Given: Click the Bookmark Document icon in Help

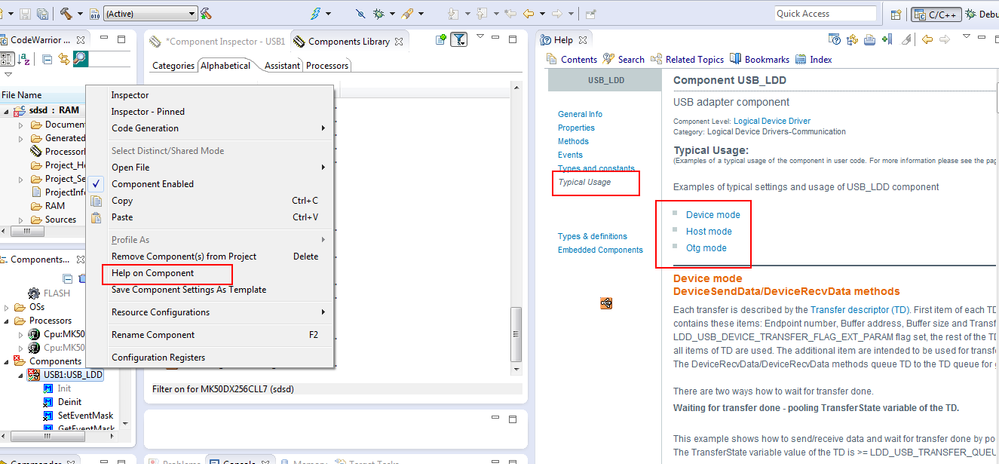Looking at the screenshot, I should coord(886,40).
